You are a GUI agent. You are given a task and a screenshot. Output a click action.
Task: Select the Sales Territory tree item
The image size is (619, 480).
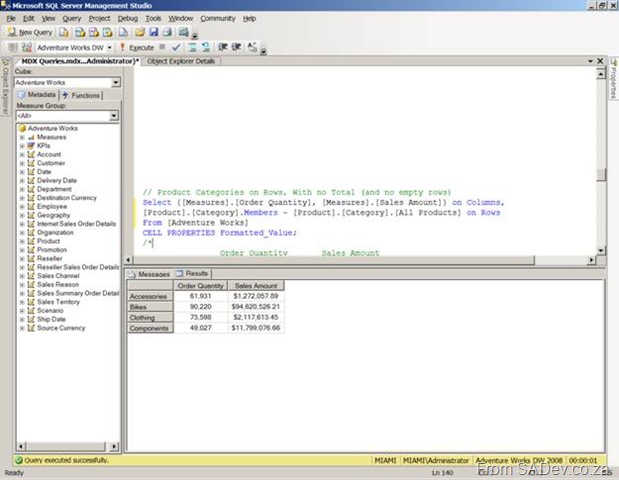[x=58, y=302]
